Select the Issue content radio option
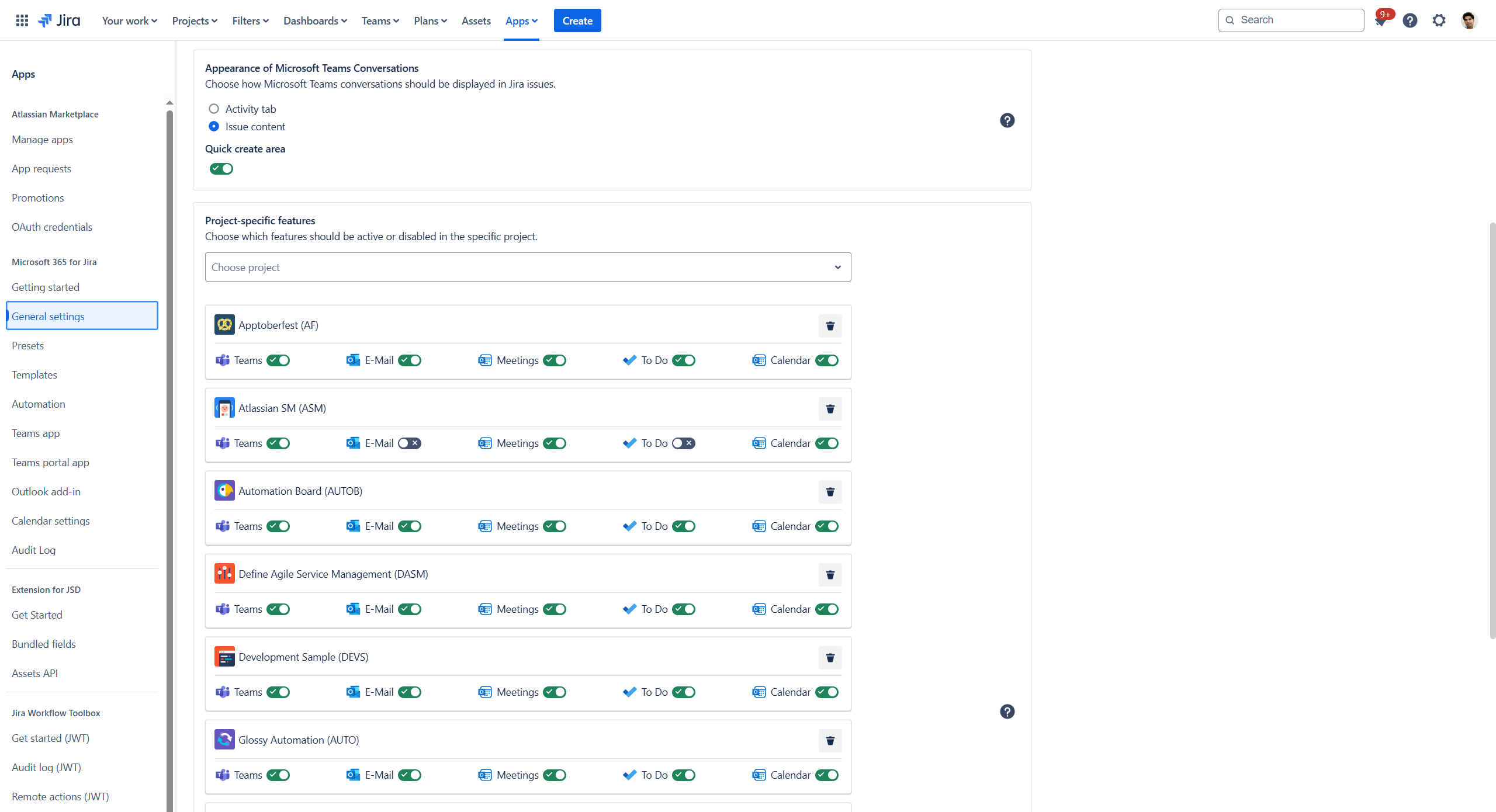 tap(214, 126)
